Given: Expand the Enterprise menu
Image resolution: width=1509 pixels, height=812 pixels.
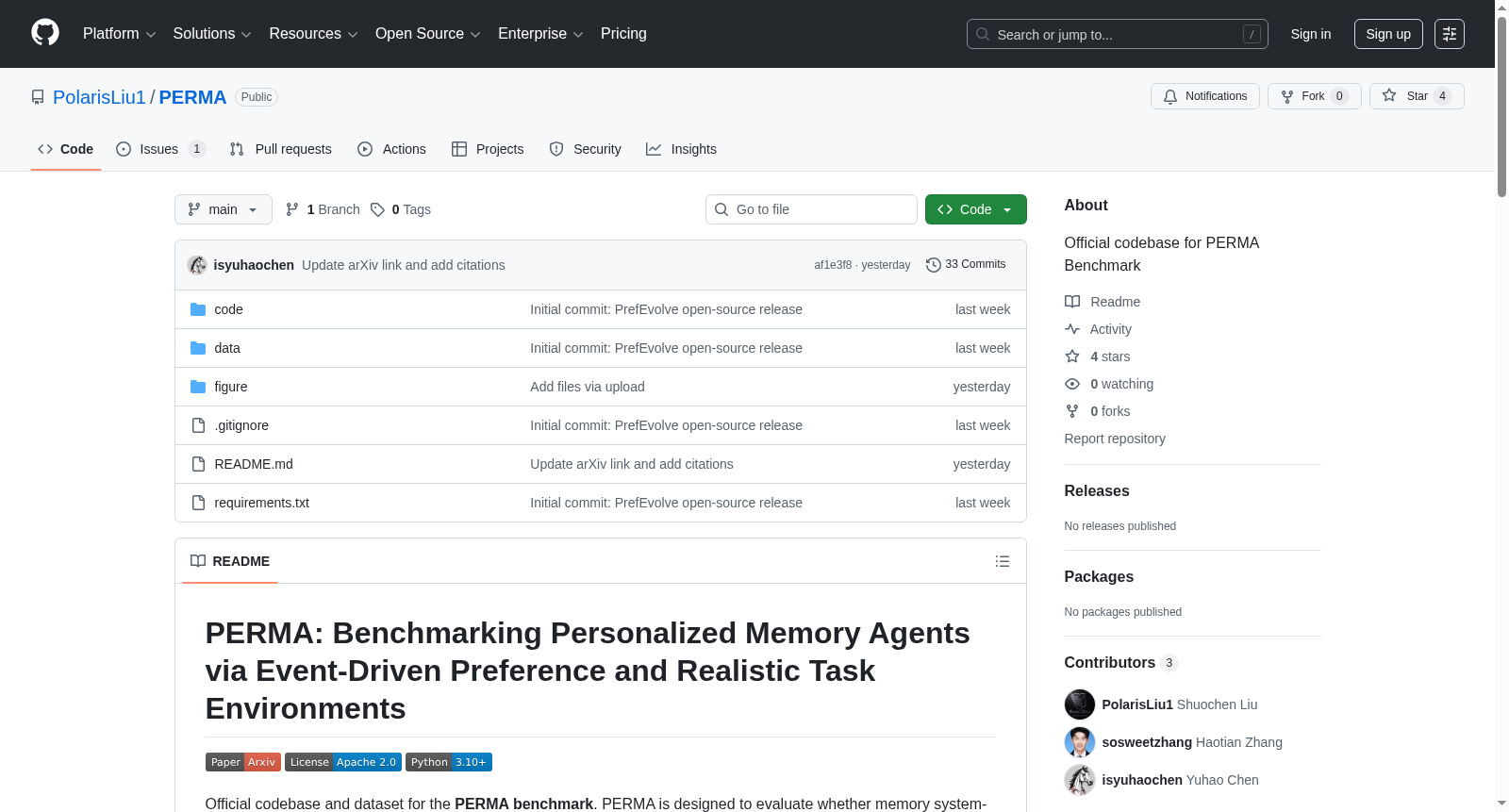Looking at the screenshot, I should (x=540, y=34).
